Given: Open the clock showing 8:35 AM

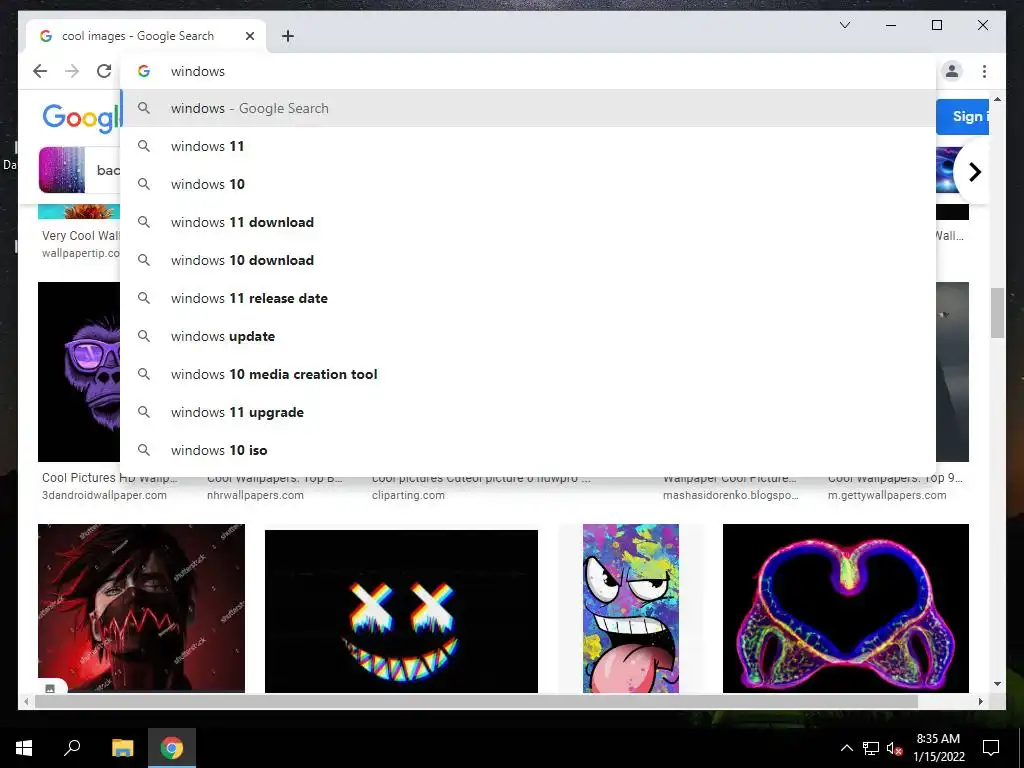Looking at the screenshot, I should (x=938, y=748).
